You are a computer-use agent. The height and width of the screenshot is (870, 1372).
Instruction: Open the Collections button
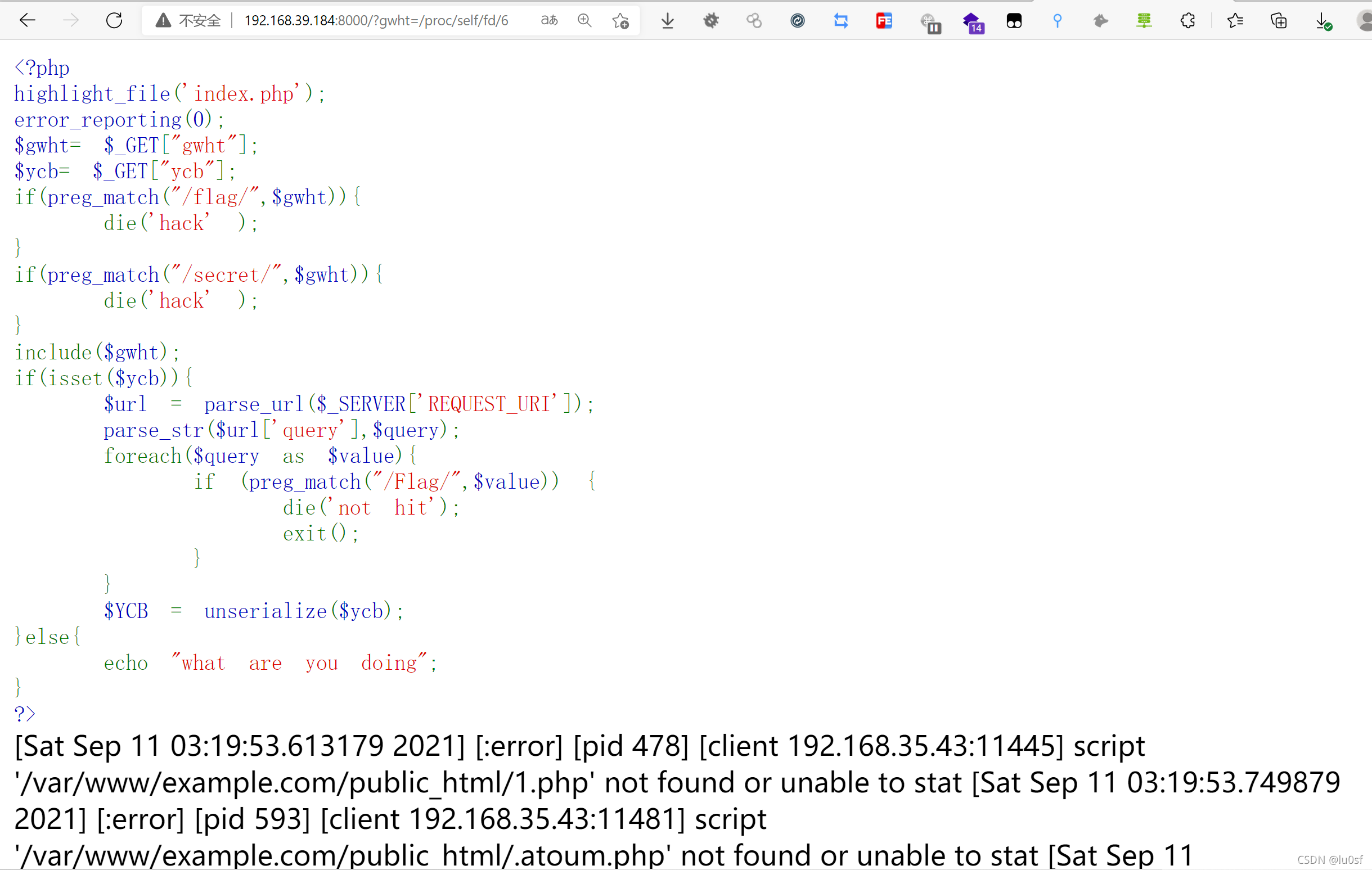click(x=1279, y=21)
